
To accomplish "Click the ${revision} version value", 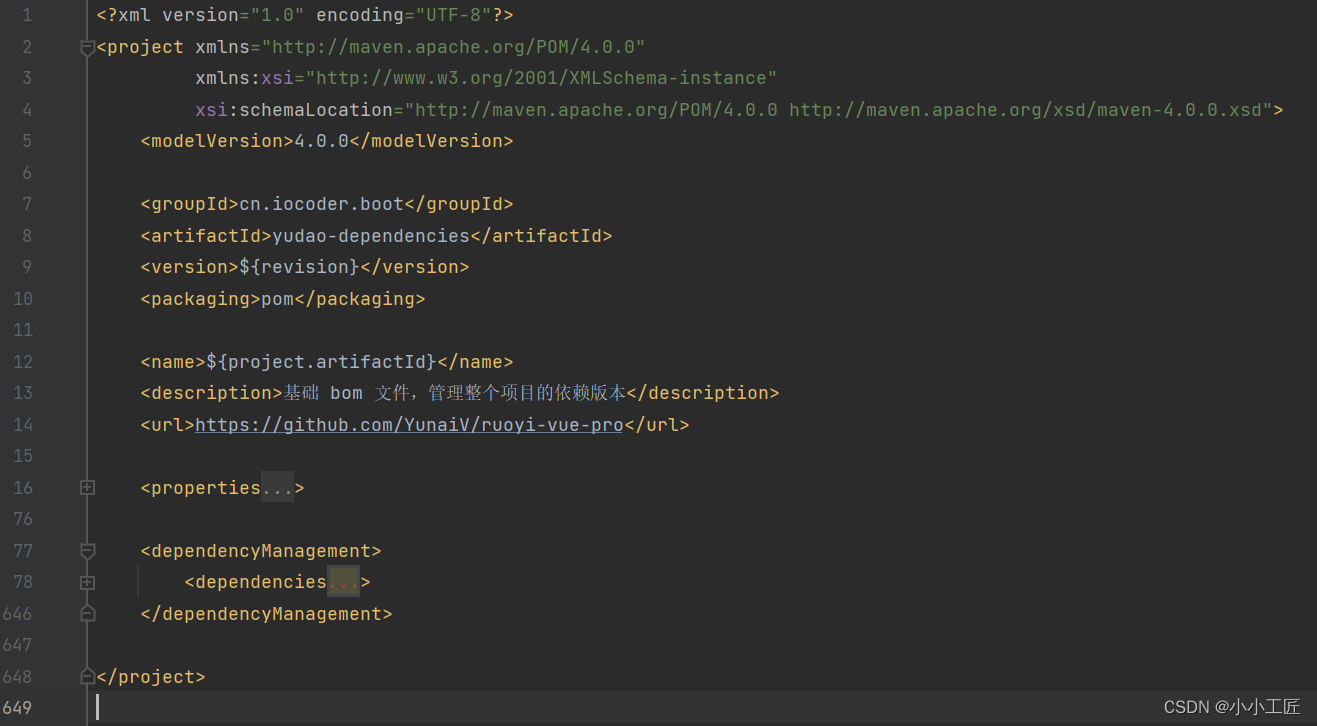I will click(299, 267).
